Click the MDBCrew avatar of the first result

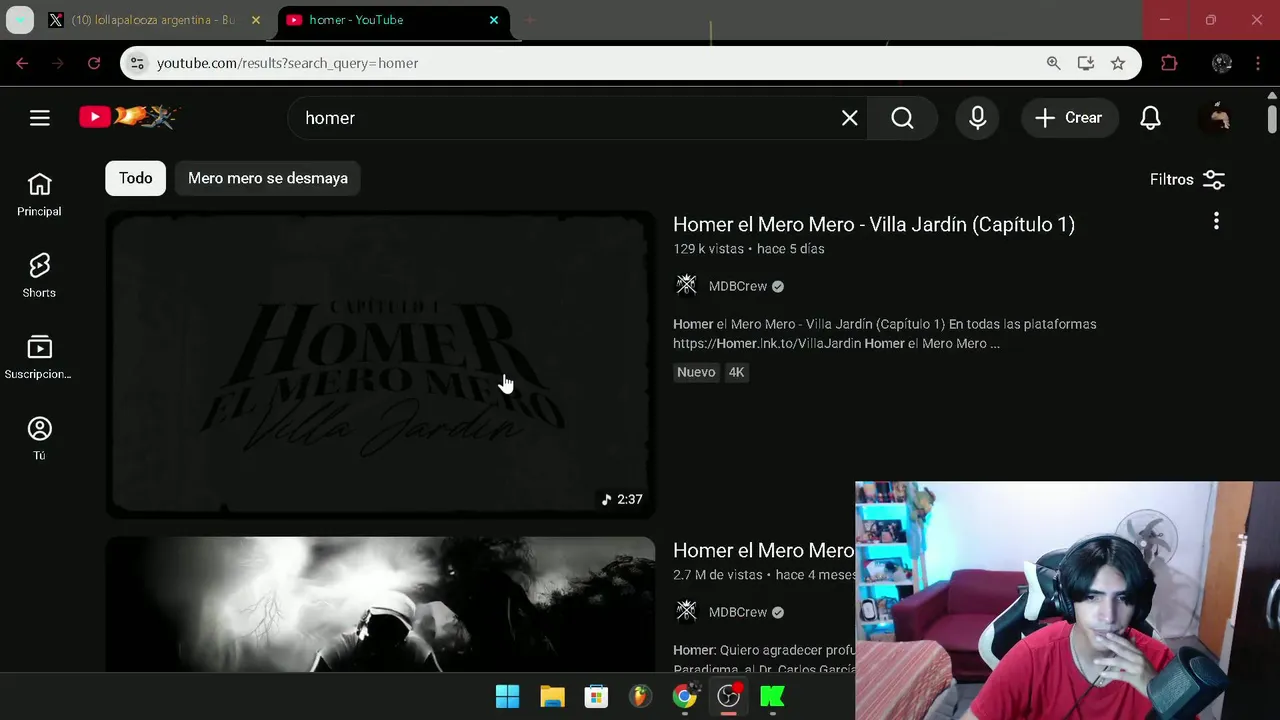[x=686, y=286]
